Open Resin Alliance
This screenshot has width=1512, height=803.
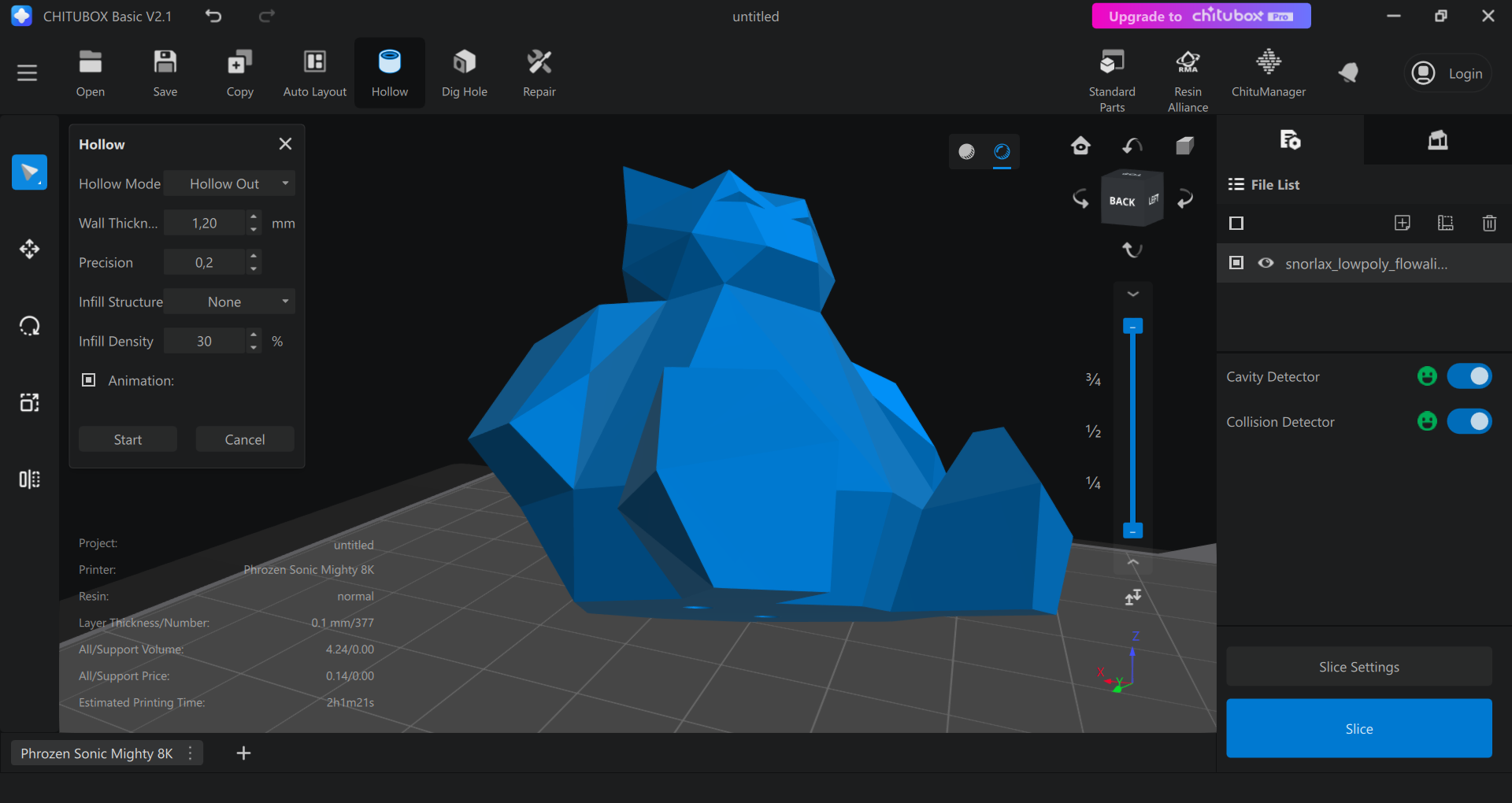point(1188,79)
